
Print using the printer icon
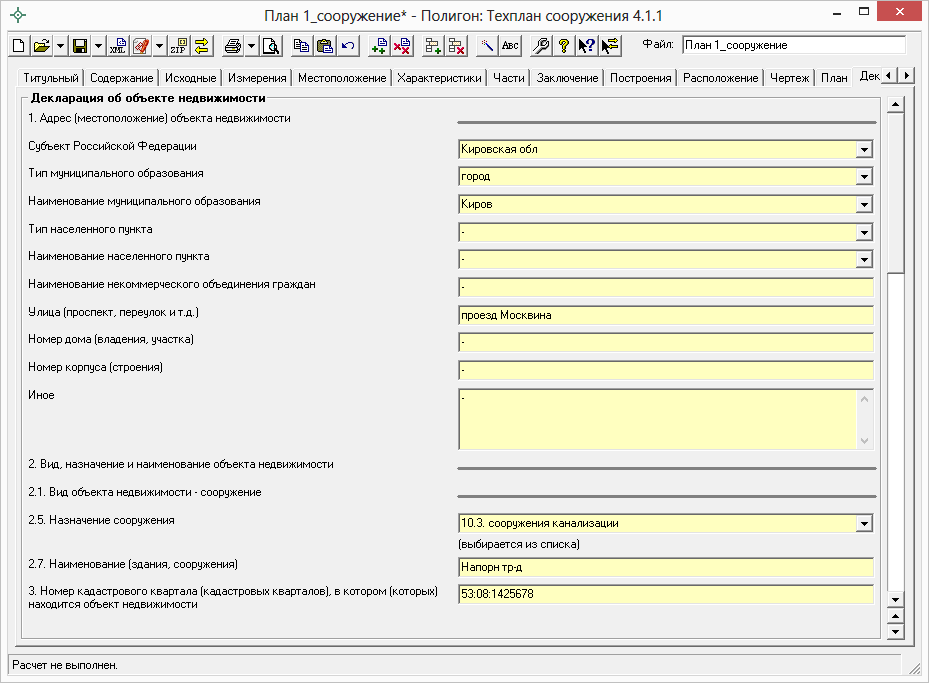point(233,46)
